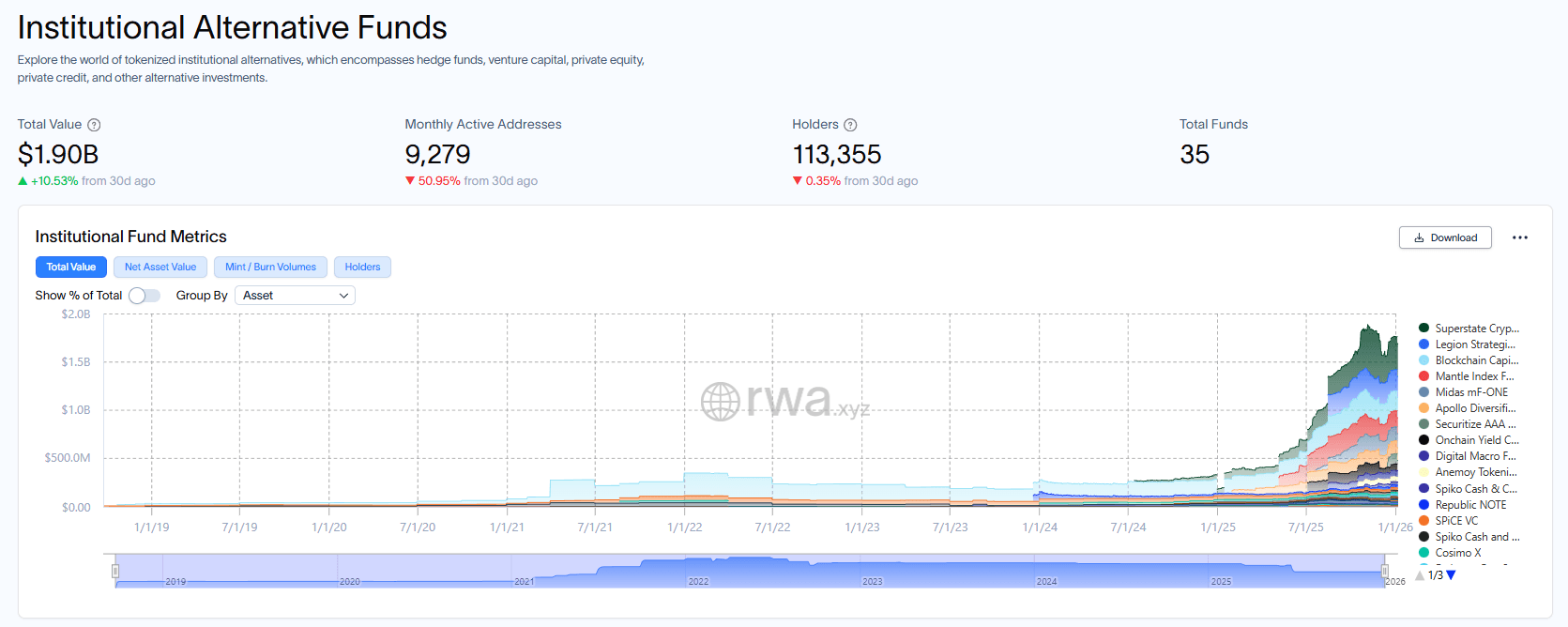Toggle Spiko Cash and ... series in legend
1568x627 pixels.
point(1469,537)
